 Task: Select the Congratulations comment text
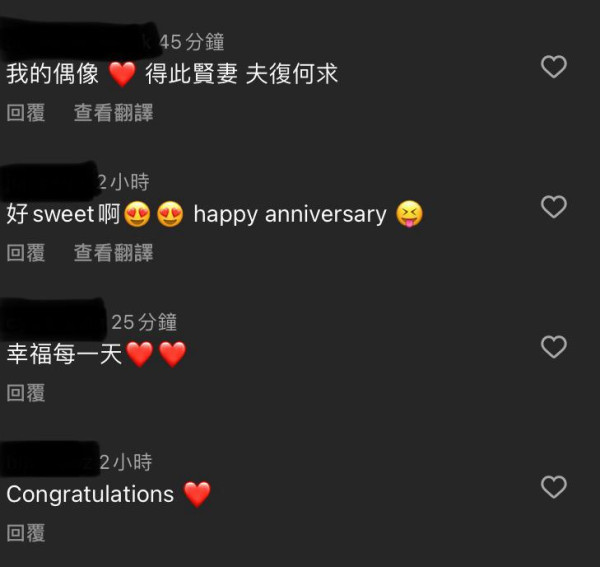(109, 494)
